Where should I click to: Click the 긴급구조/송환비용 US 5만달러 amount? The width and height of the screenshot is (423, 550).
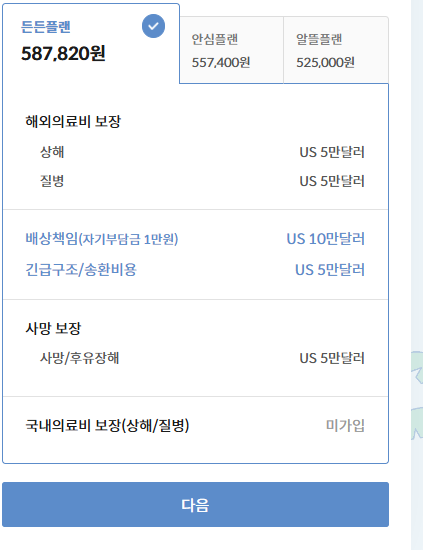click(330, 270)
